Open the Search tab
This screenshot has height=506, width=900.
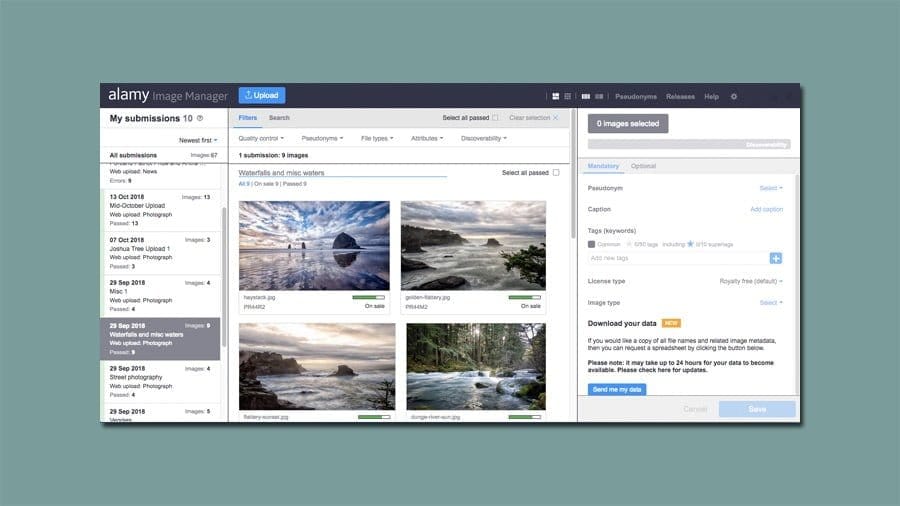279,118
